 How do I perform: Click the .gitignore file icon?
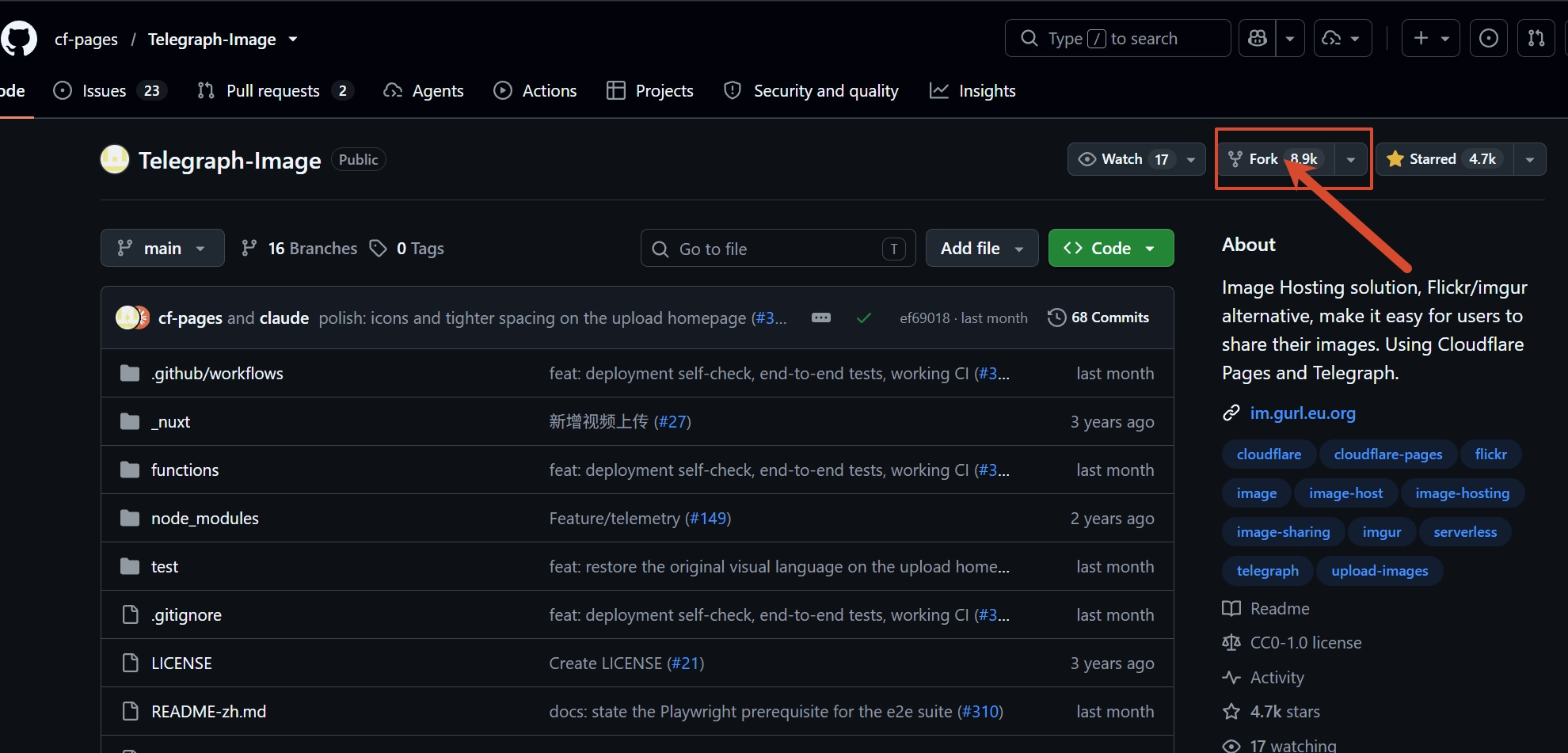click(x=130, y=614)
